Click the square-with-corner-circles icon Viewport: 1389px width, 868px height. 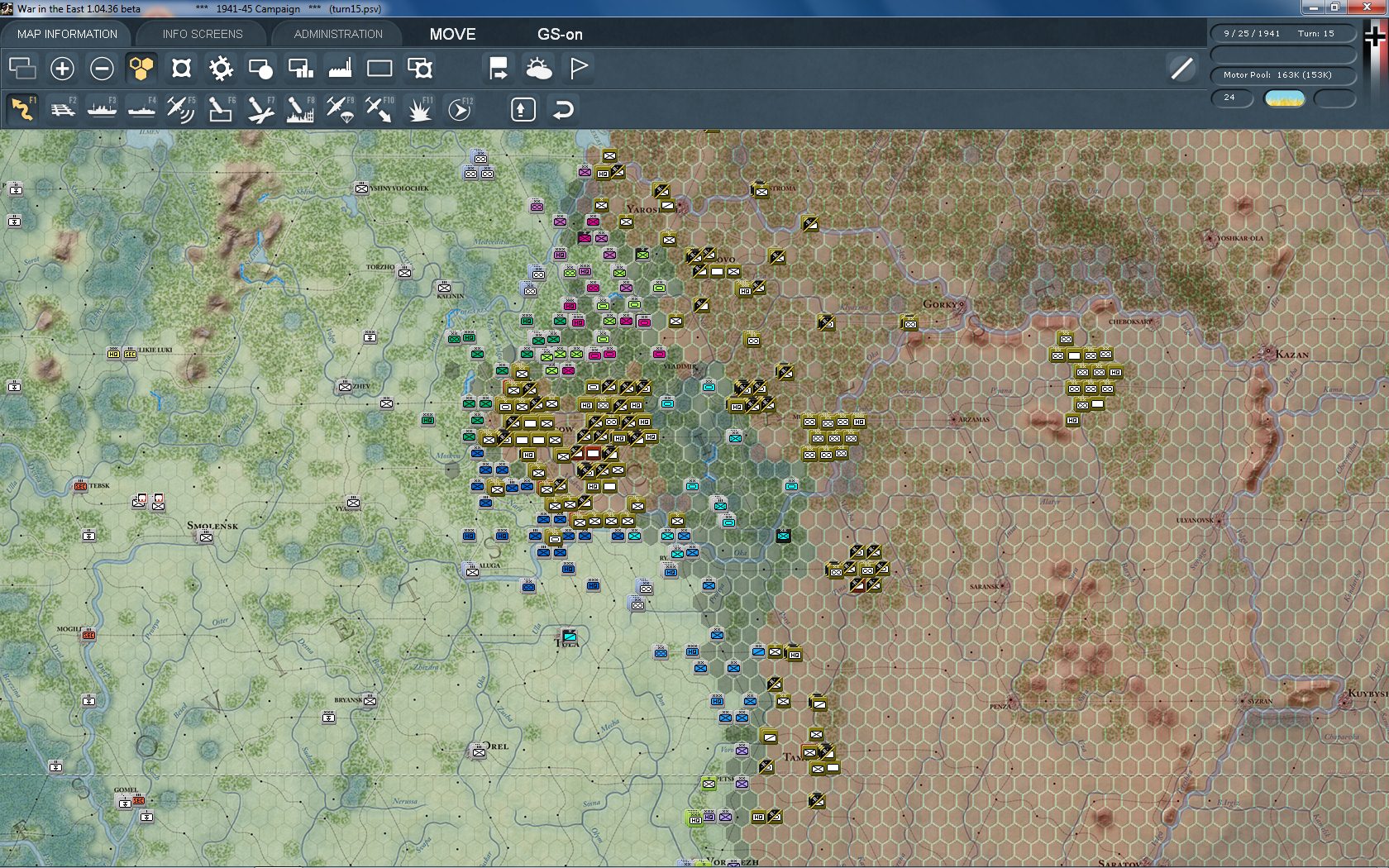[x=181, y=68]
